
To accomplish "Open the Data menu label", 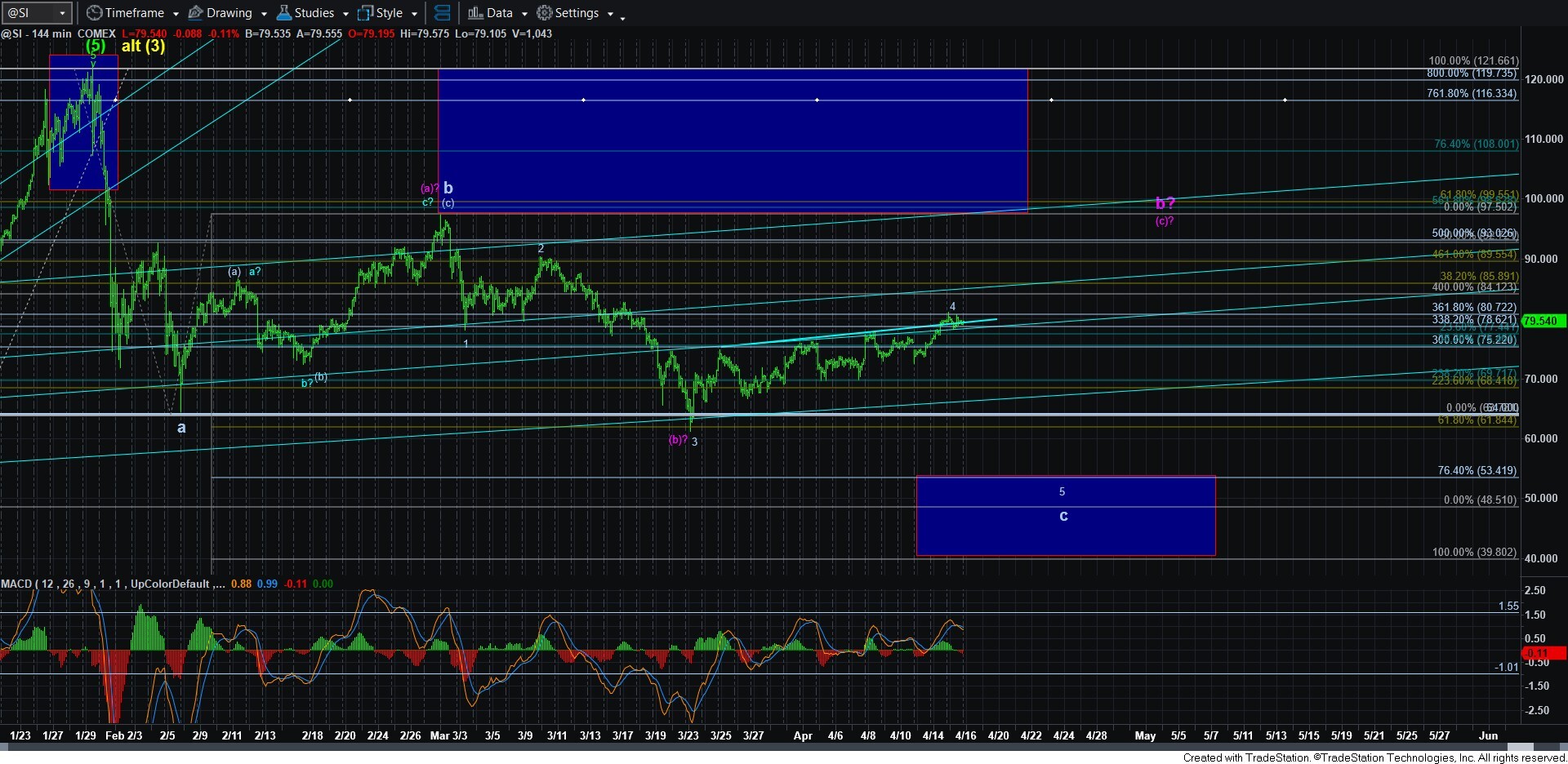I will 499,13.
